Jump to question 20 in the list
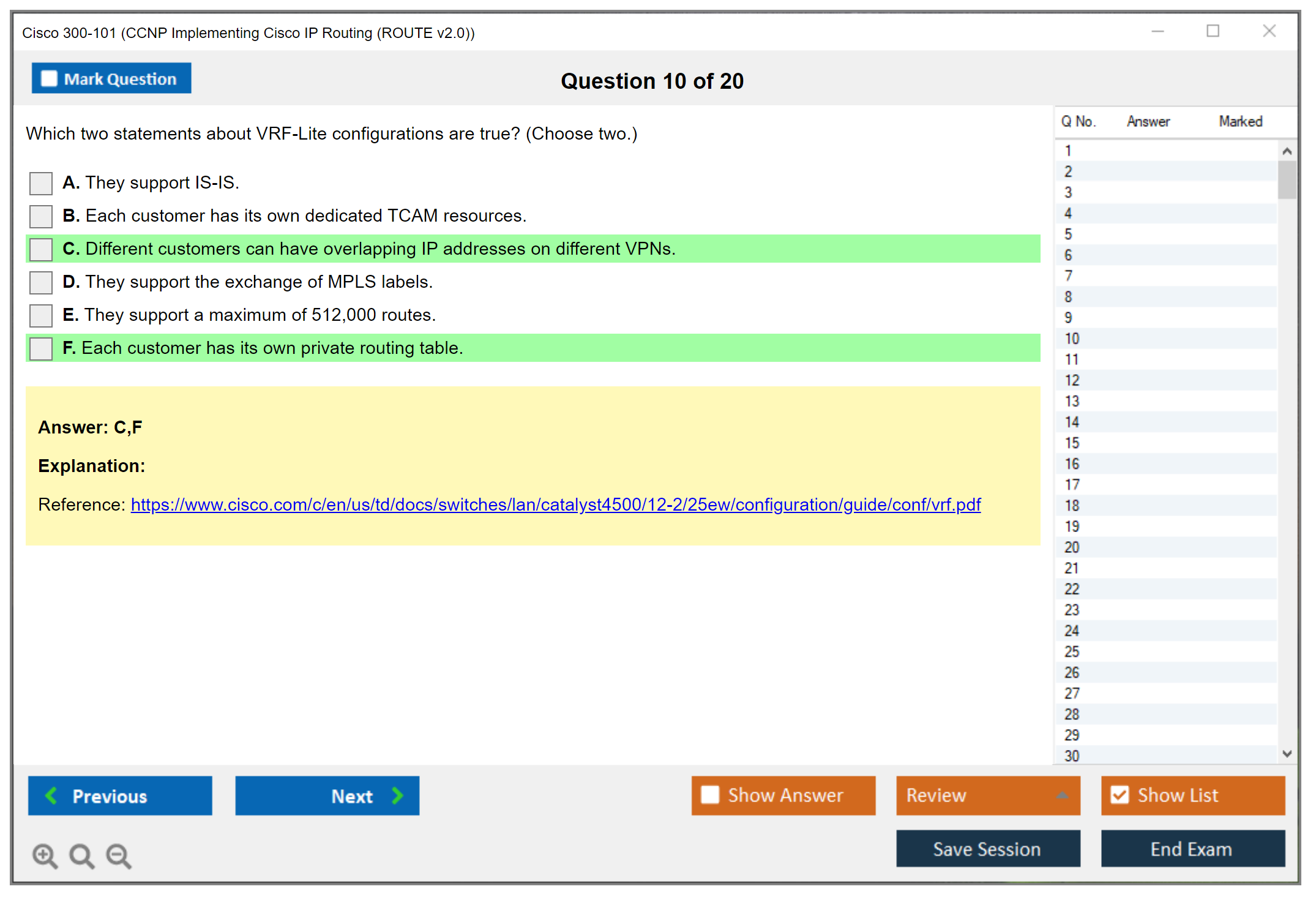 pyautogui.click(x=1072, y=547)
